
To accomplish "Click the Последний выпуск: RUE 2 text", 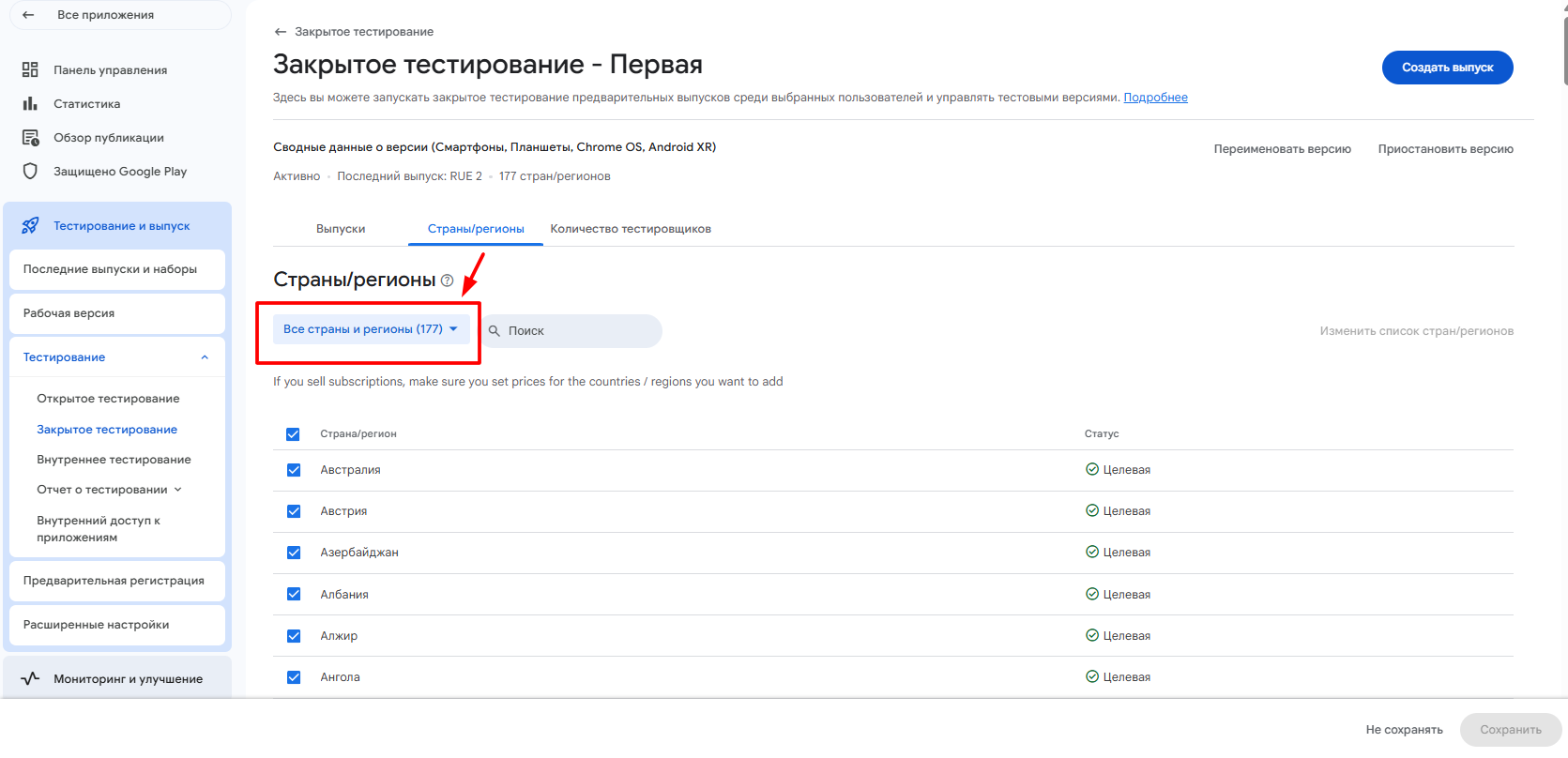I will pos(409,176).
